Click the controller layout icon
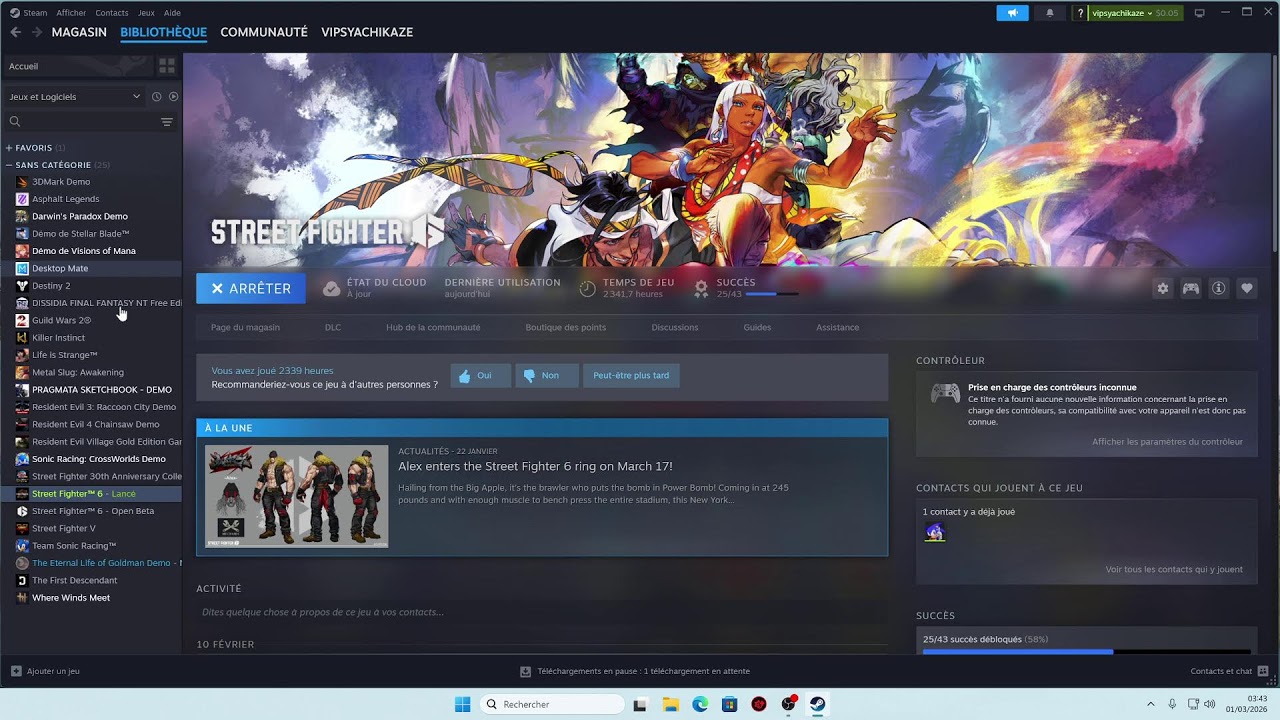Image resolution: width=1280 pixels, height=720 pixels. 1190,288
